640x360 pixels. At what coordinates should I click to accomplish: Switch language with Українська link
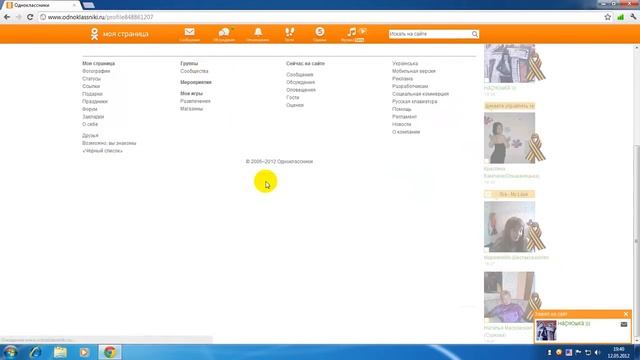coord(405,64)
